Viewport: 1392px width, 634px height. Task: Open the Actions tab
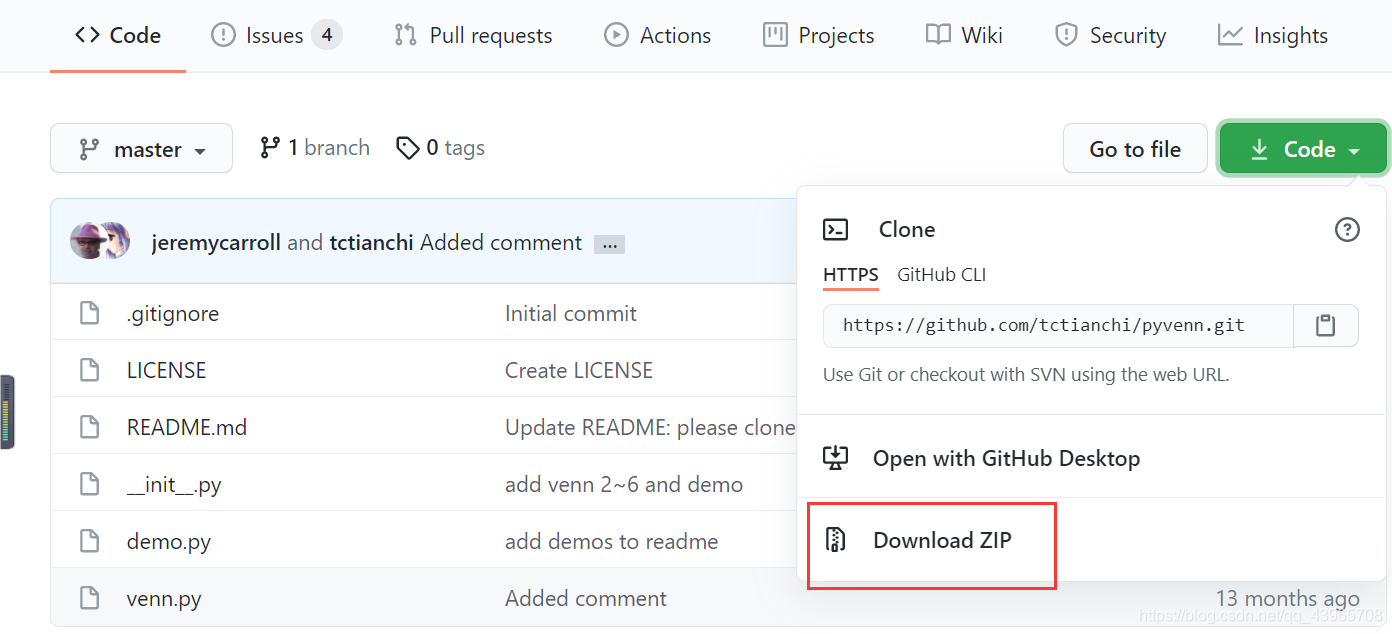point(657,36)
